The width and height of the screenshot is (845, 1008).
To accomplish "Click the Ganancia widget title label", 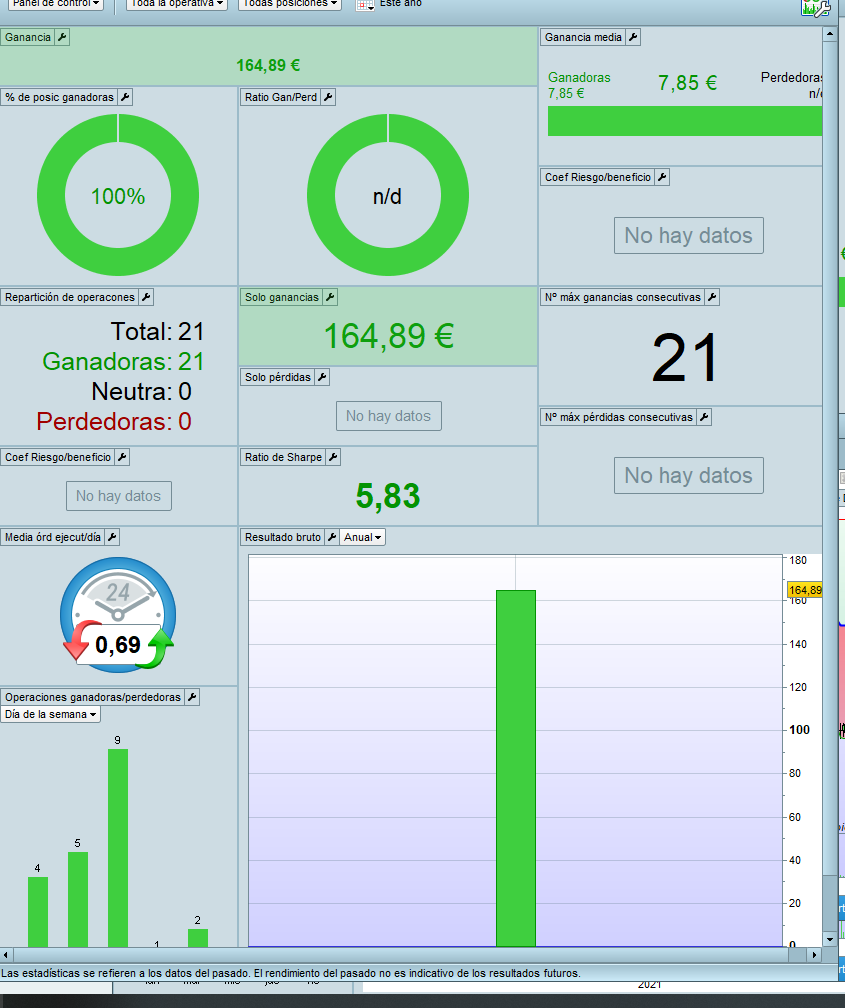I will pos(28,37).
